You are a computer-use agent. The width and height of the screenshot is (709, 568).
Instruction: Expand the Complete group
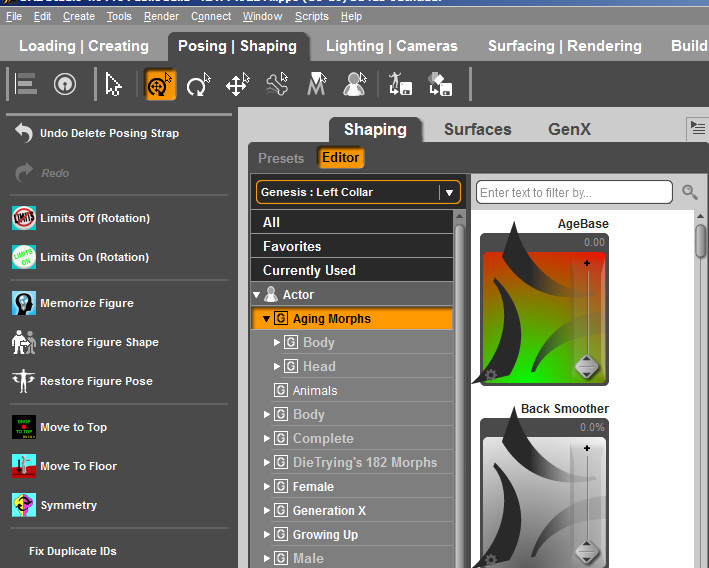(x=267, y=438)
